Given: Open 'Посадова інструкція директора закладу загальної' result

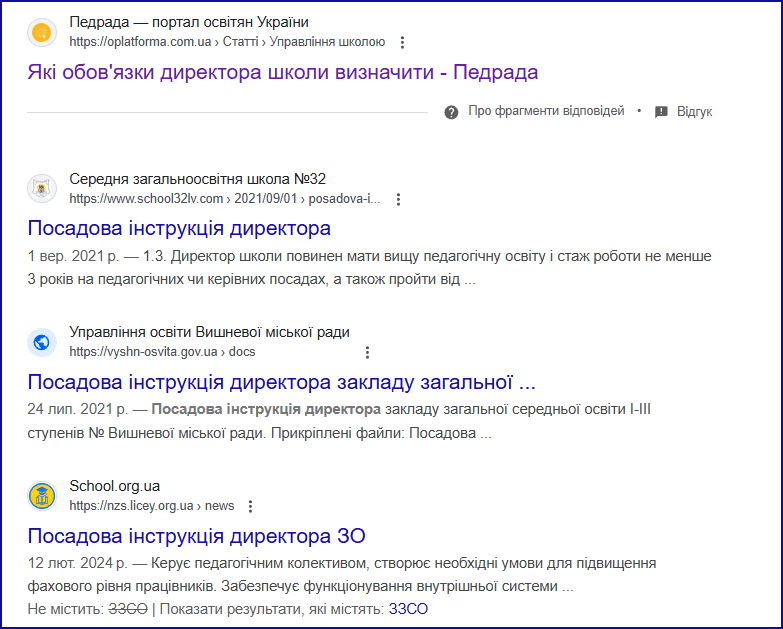Looking at the screenshot, I should [282, 382].
